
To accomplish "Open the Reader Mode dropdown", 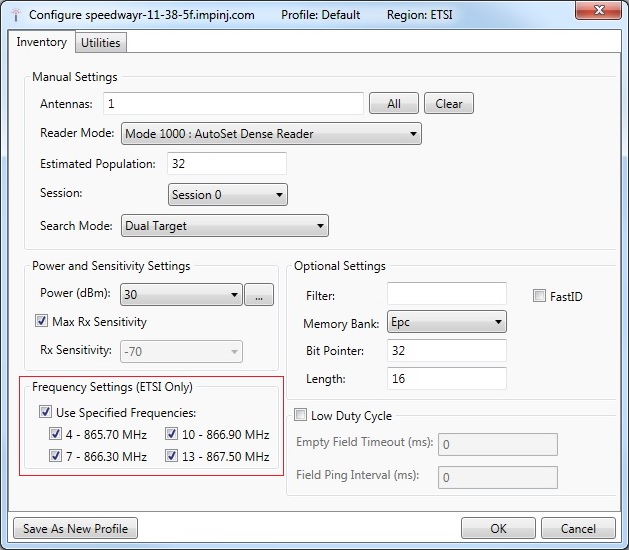I will [271, 134].
